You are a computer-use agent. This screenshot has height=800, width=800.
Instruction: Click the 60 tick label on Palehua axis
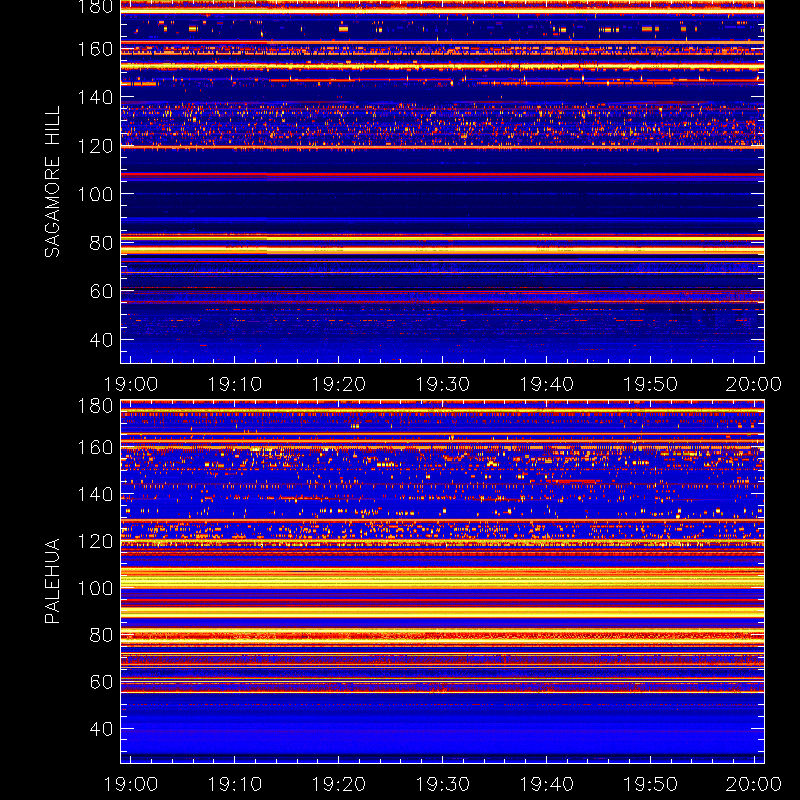coord(101,682)
